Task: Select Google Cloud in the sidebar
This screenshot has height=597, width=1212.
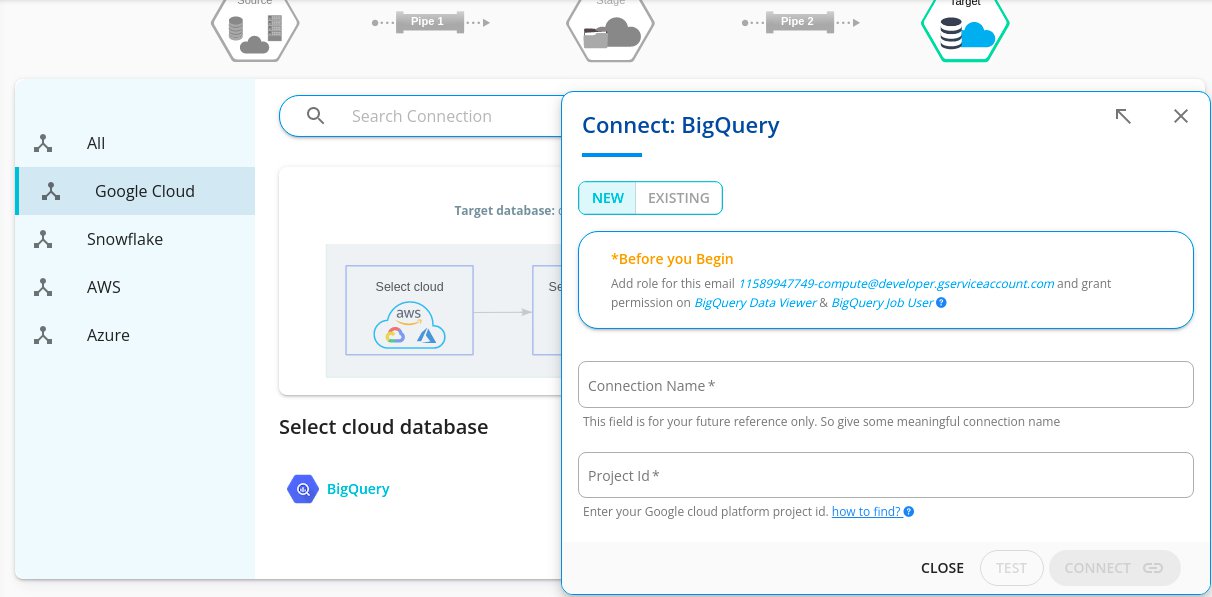Action: tap(135, 191)
